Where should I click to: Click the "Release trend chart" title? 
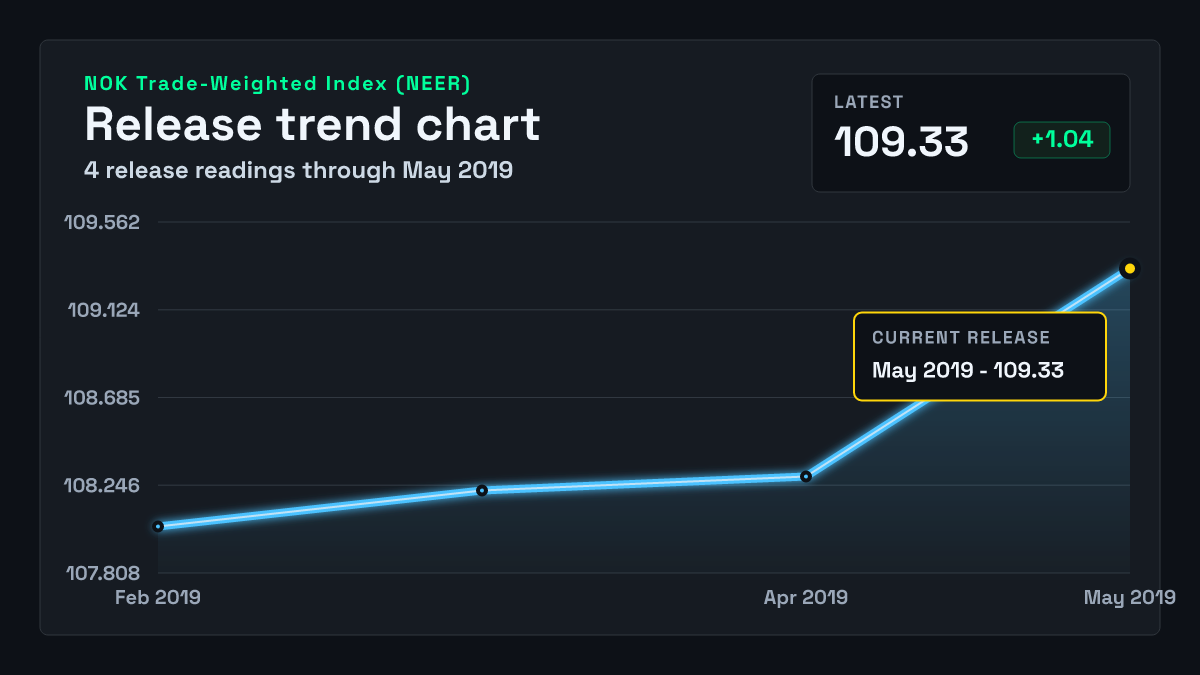[x=312, y=124]
